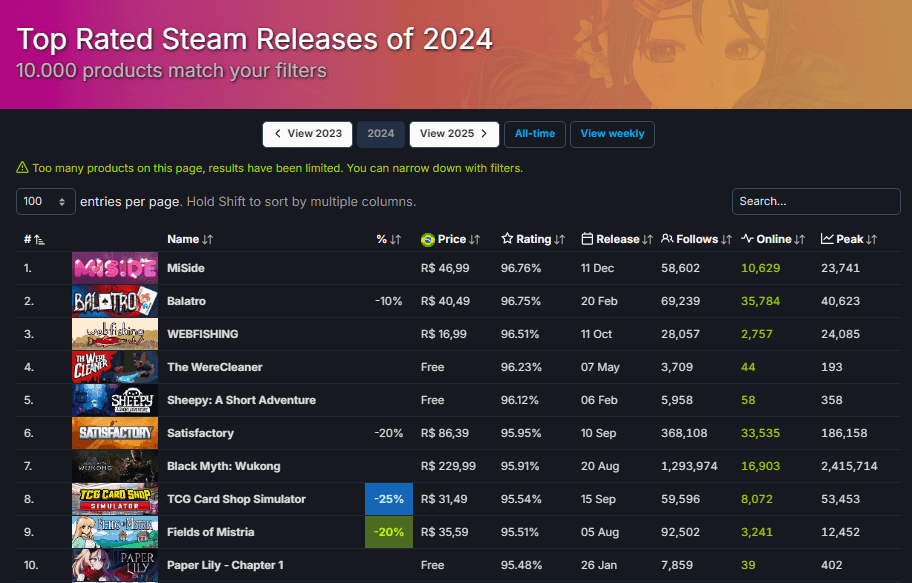The height and width of the screenshot is (583, 912).
Task: Click the warning triangle icon
Action: point(22,168)
